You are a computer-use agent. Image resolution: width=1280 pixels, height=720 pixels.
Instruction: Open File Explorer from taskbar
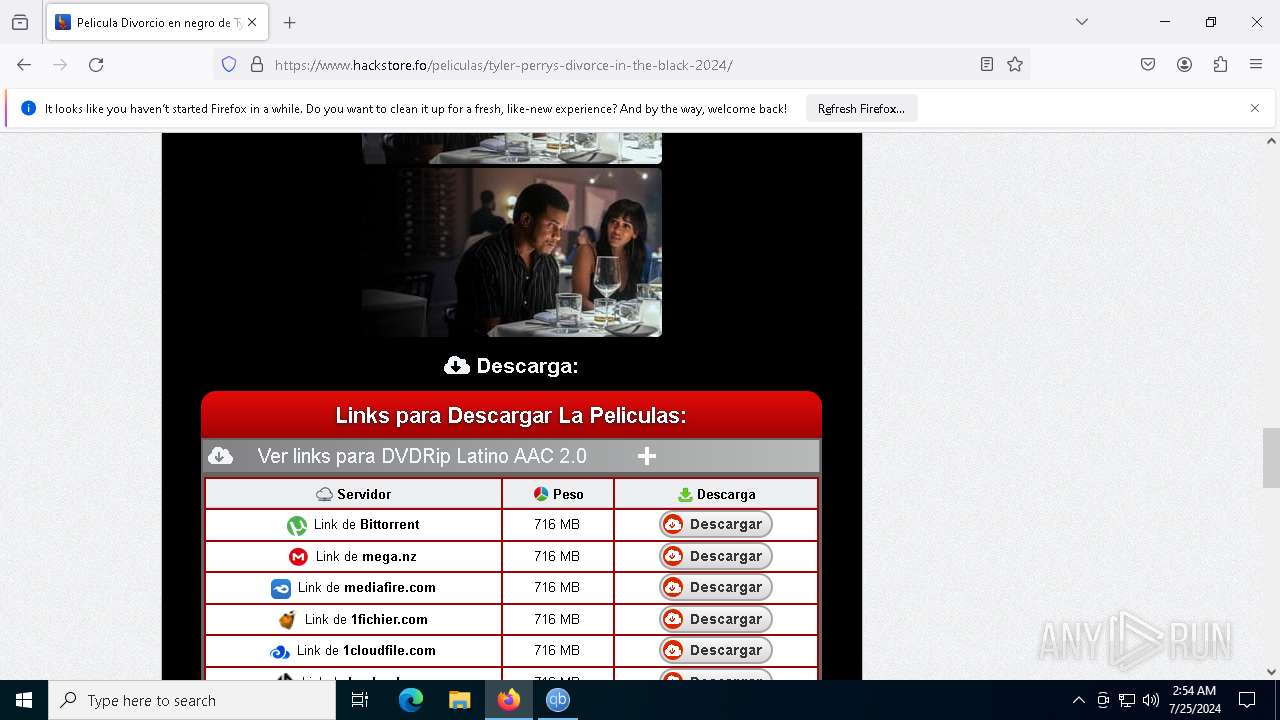(x=459, y=700)
